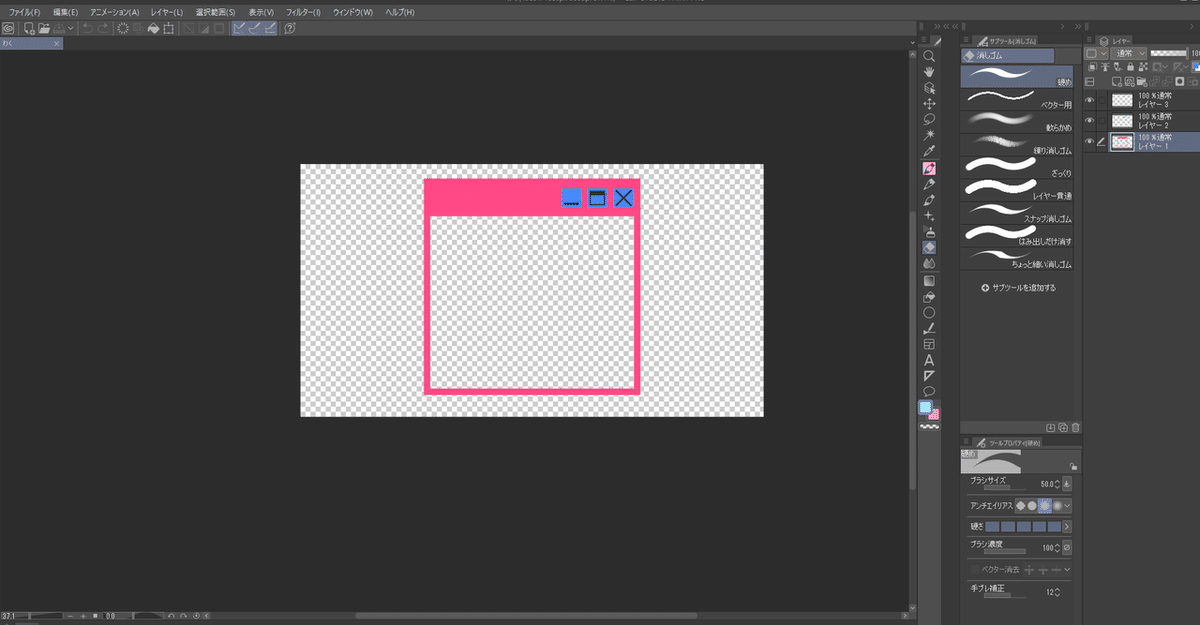
Task: Open the Support help icon
Action: click(x=290, y=28)
